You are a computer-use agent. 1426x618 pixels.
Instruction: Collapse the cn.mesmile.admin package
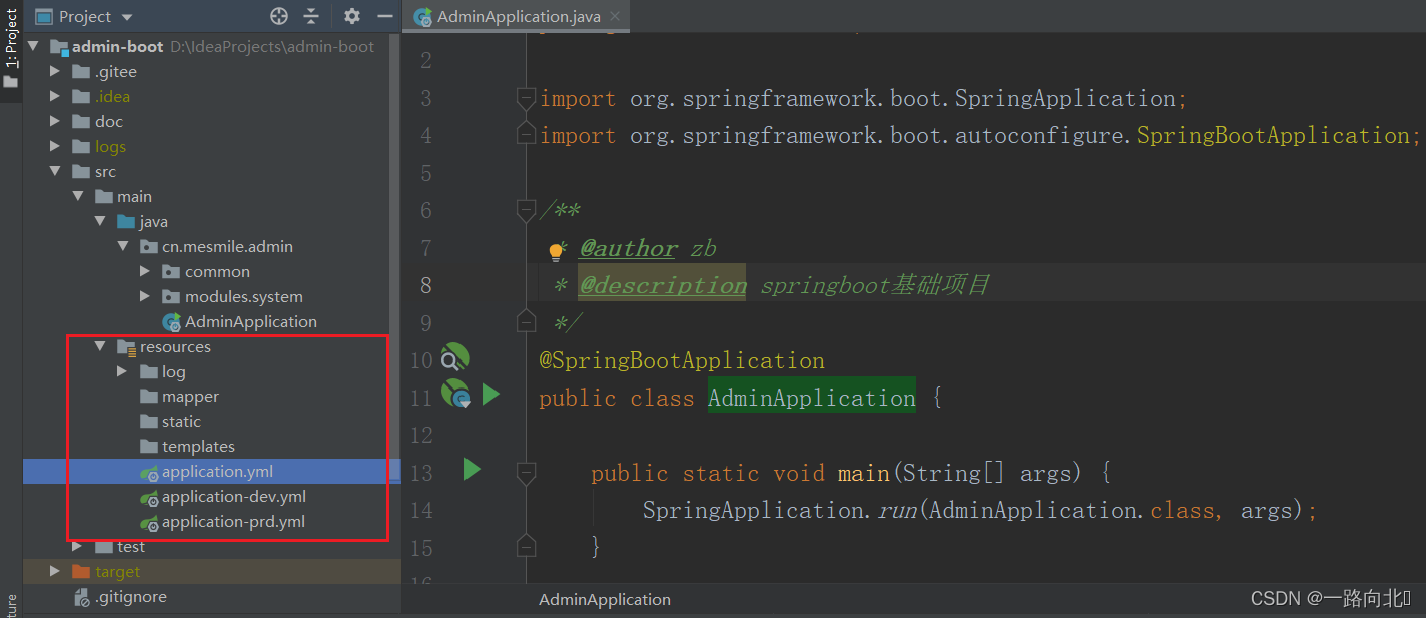click(x=122, y=247)
